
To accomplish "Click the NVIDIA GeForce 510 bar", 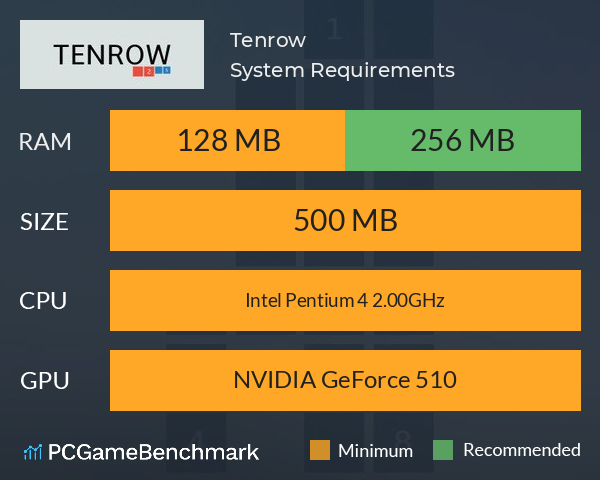I will [345, 380].
